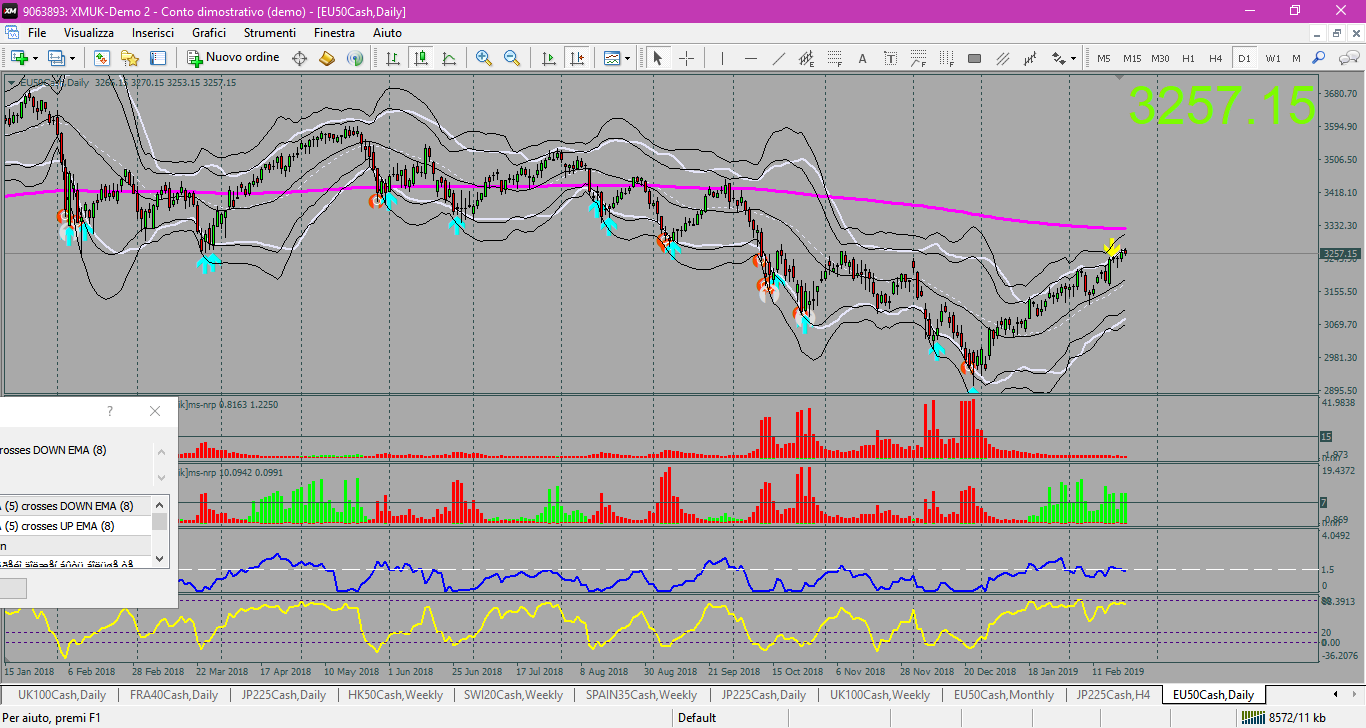Toggle Auto Scroll chart option
Screen dimensions: 1366x728
[549, 58]
